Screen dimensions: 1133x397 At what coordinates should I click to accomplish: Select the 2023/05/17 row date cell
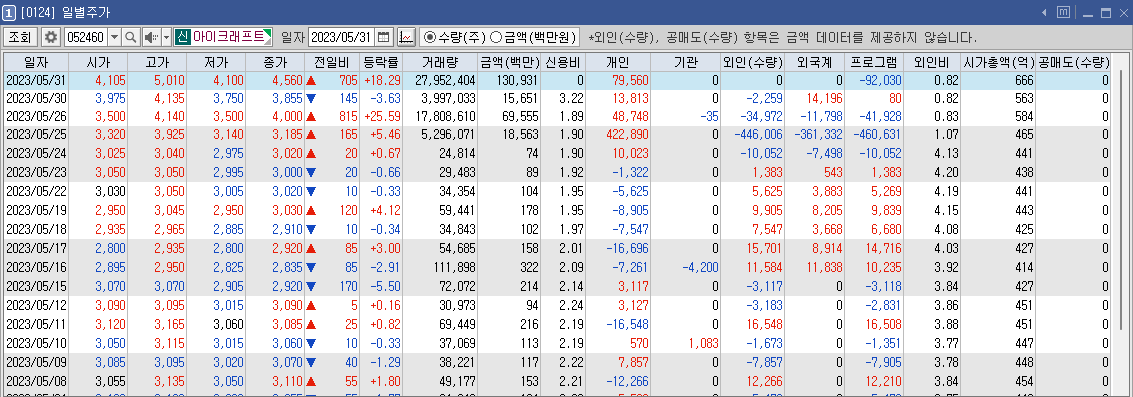[36, 248]
